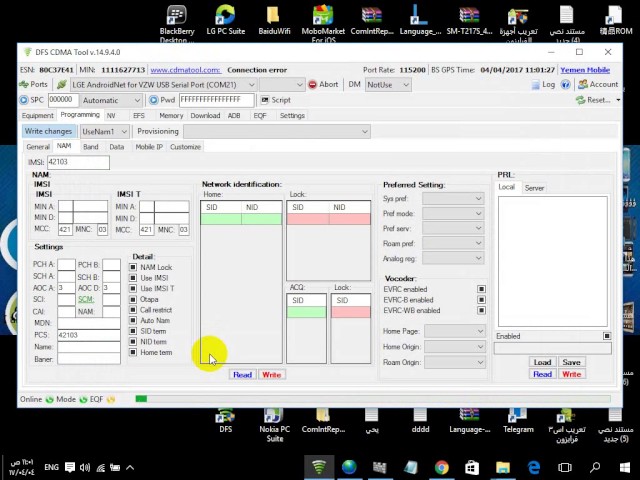This screenshot has height=480, width=640.
Task: Click the MDN input field
Action: click(x=89, y=323)
